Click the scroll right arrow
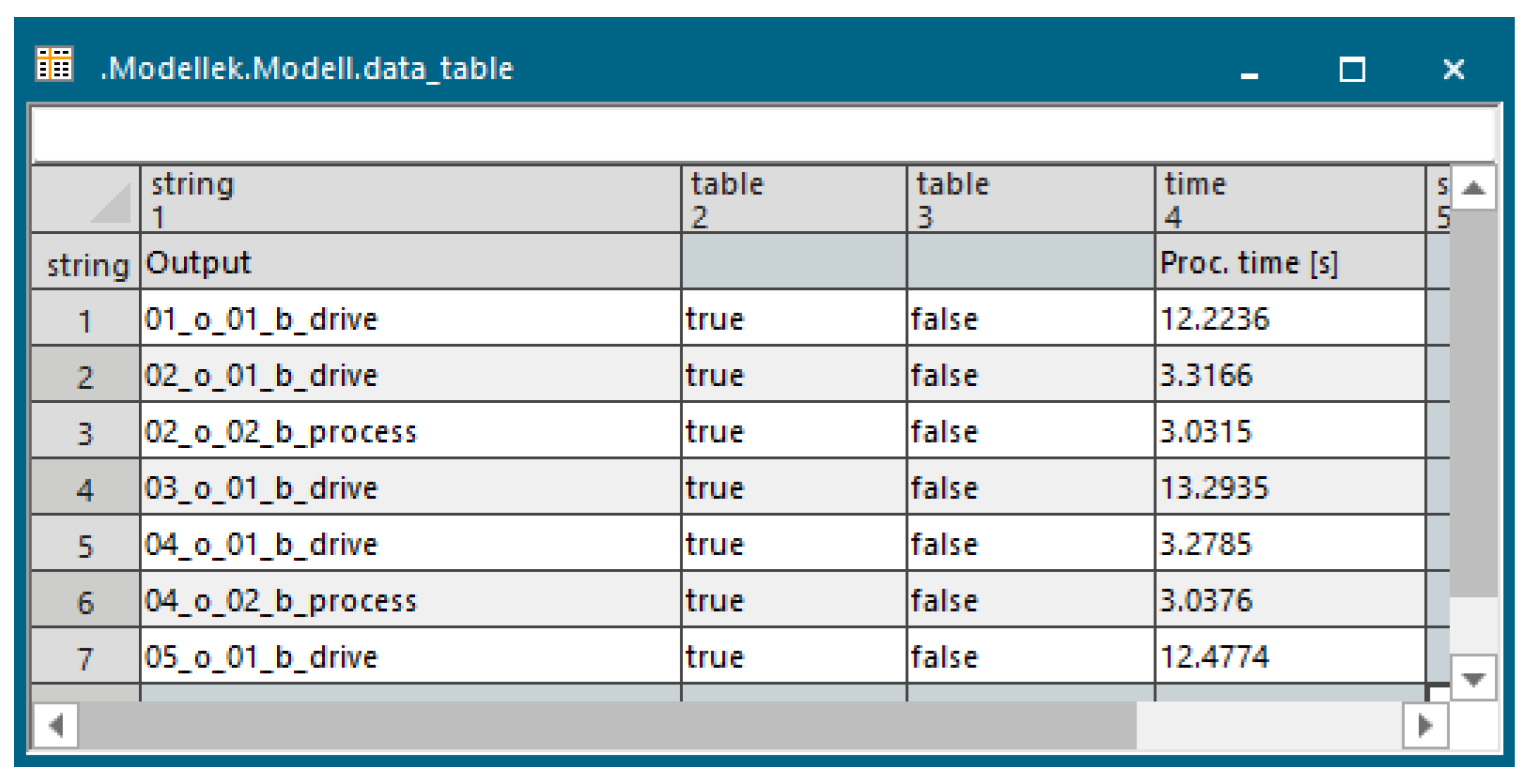Screen dimensions: 1528x784 (1425, 725)
